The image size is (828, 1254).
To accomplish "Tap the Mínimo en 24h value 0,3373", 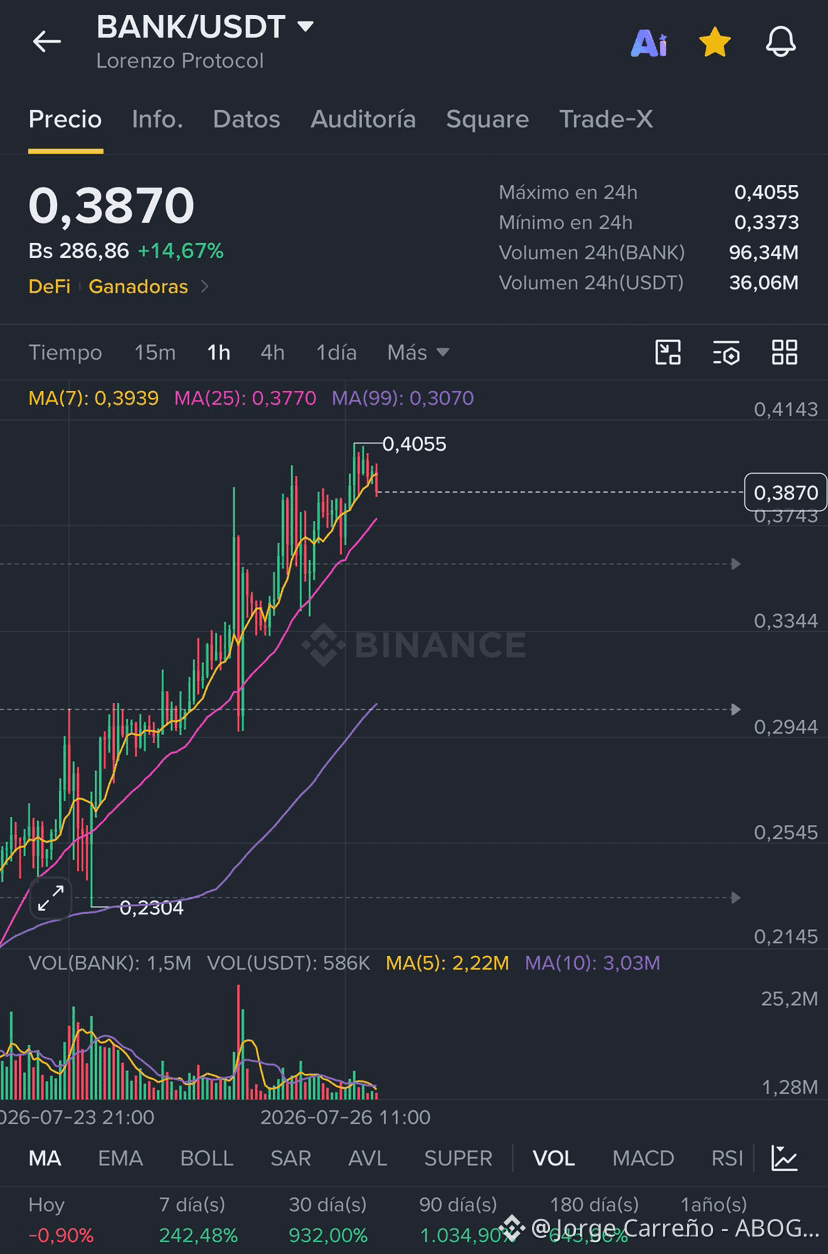I will click(766, 222).
